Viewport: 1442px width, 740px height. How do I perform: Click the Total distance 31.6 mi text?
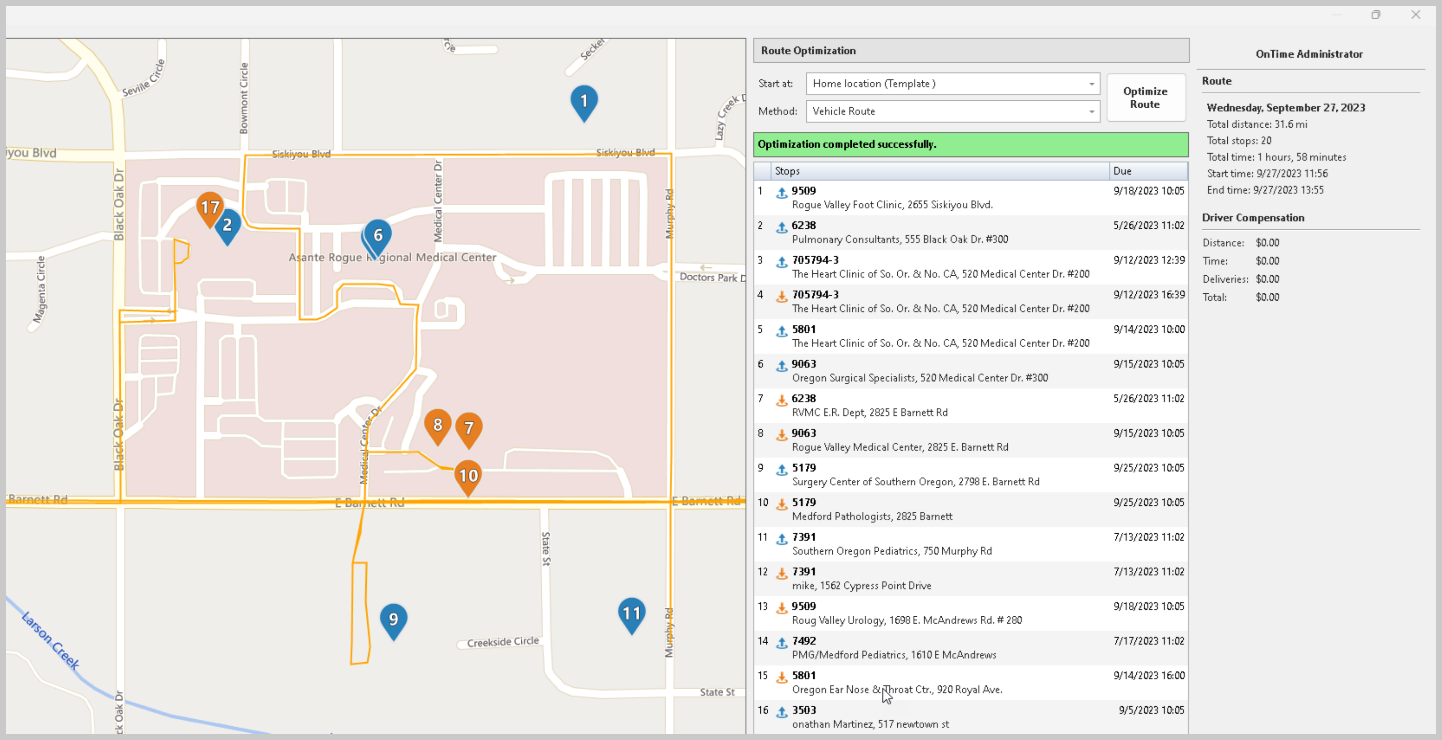coord(1257,125)
